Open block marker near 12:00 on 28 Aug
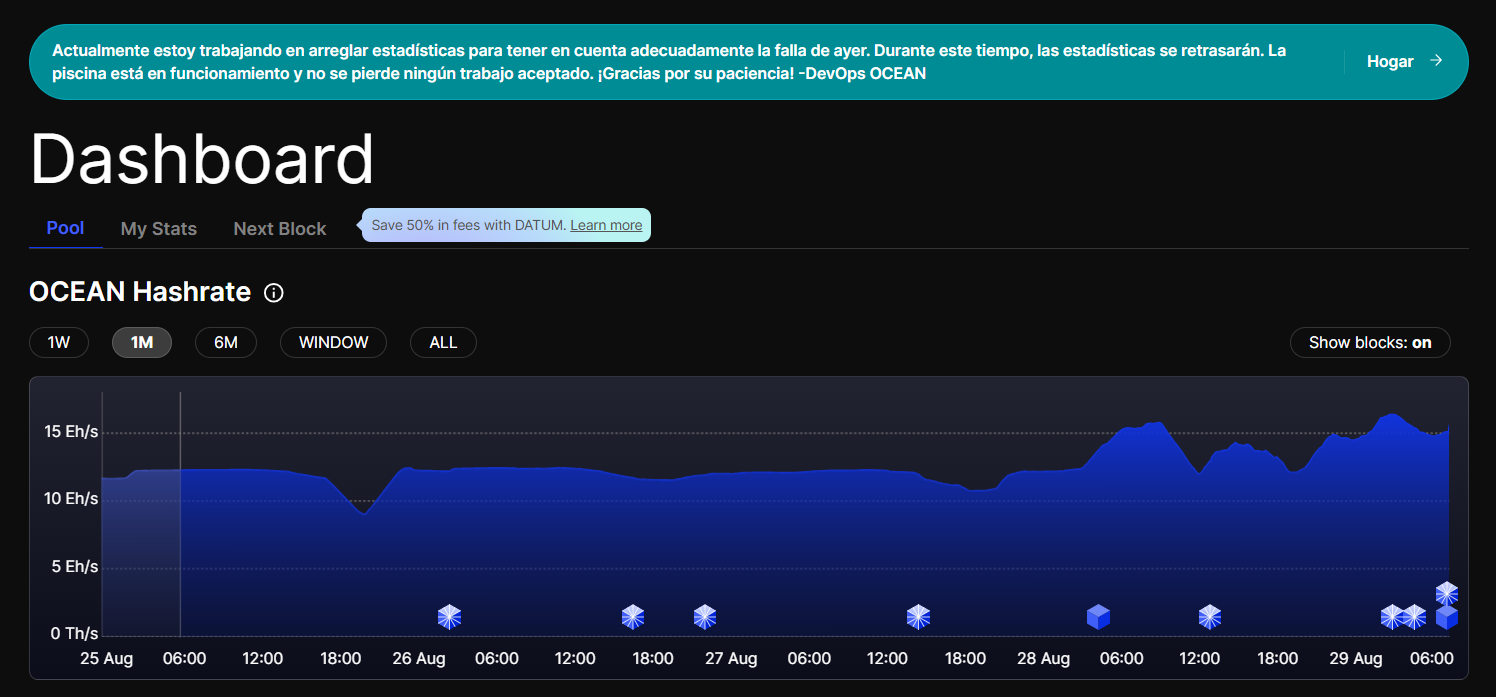This screenshot has height=697, width=1496. pos(1210,617)
